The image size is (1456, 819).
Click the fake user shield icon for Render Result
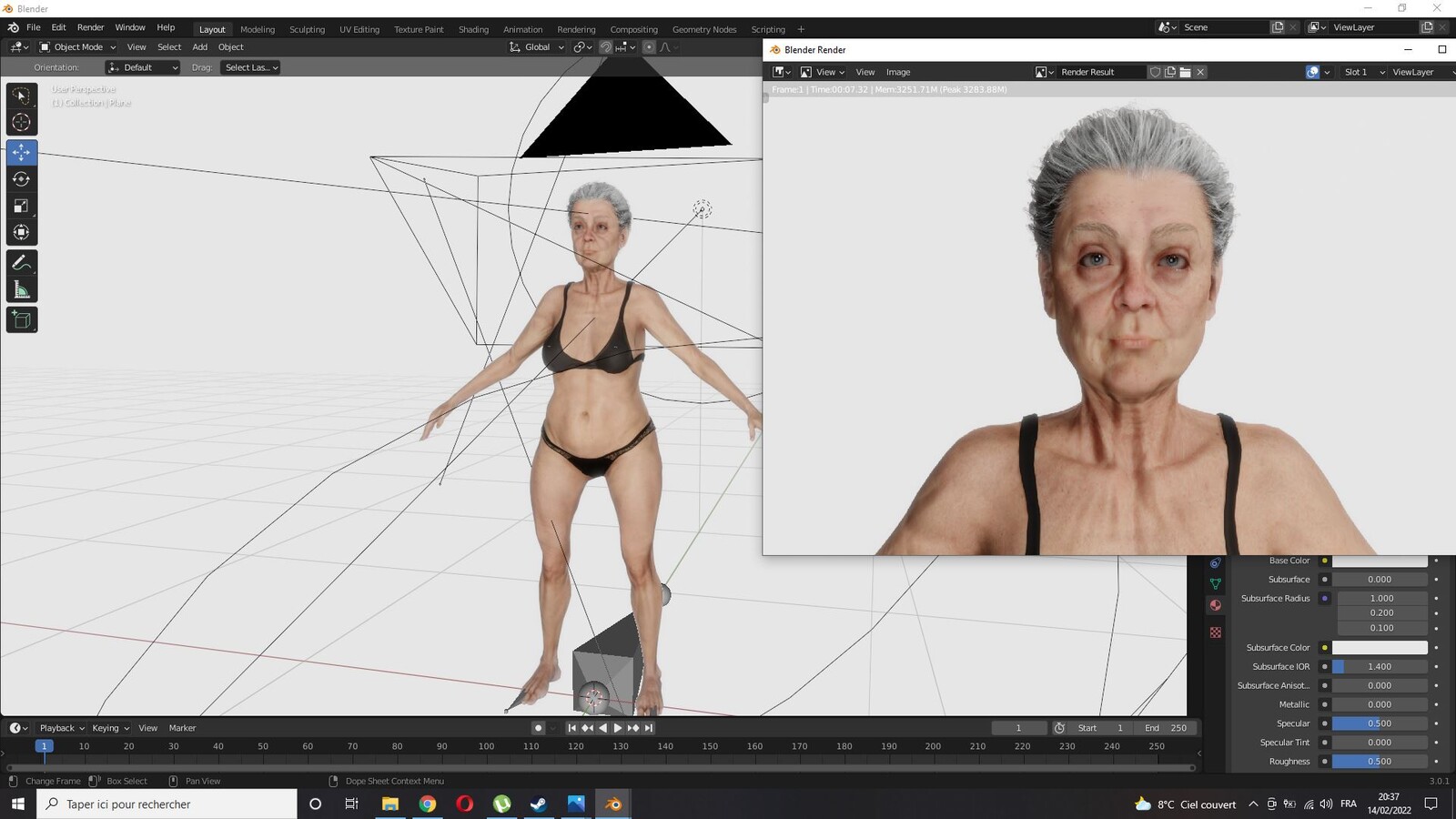coord(1155,72)
